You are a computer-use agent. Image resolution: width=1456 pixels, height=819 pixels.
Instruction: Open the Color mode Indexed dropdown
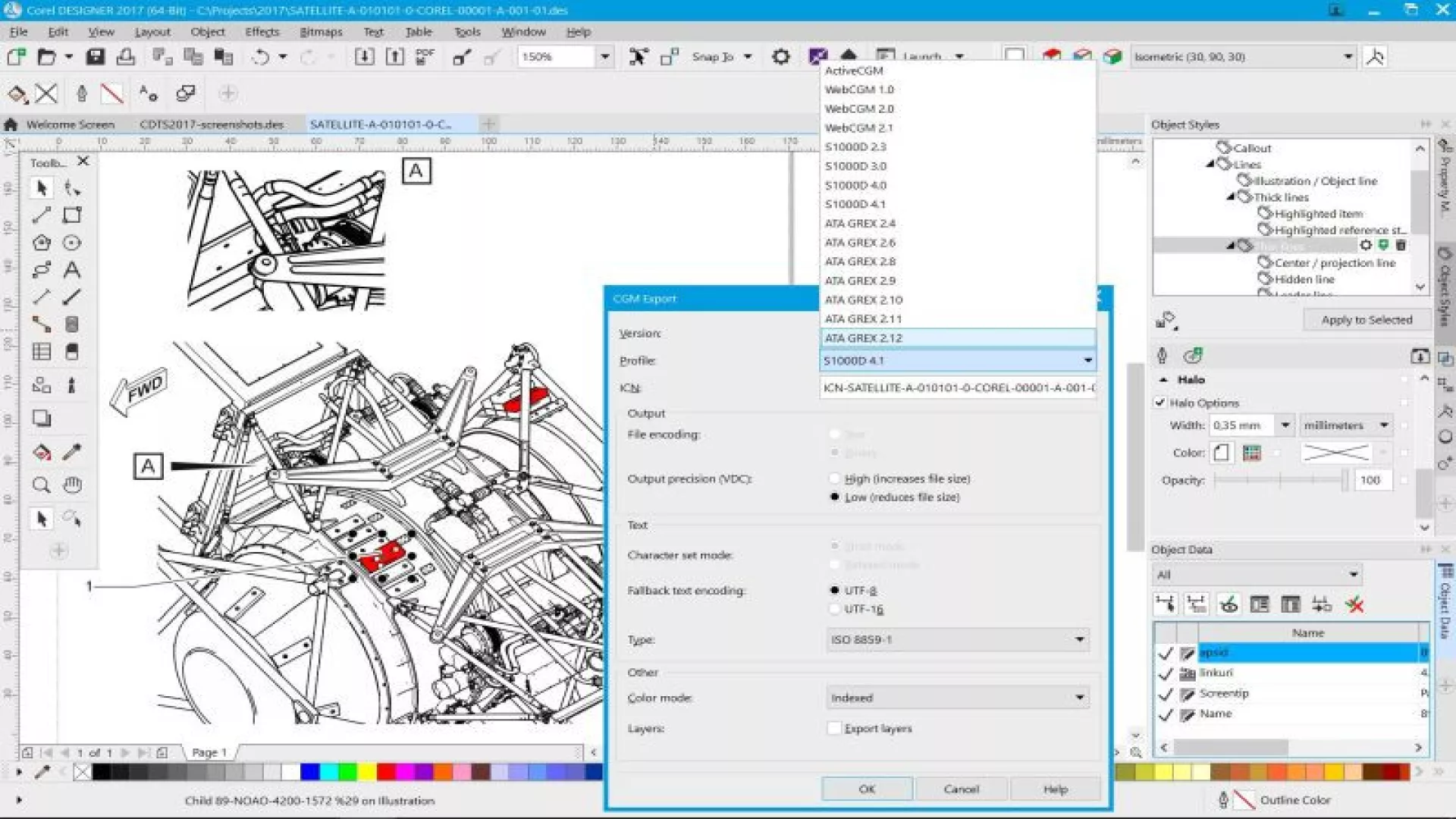(958, 698)
